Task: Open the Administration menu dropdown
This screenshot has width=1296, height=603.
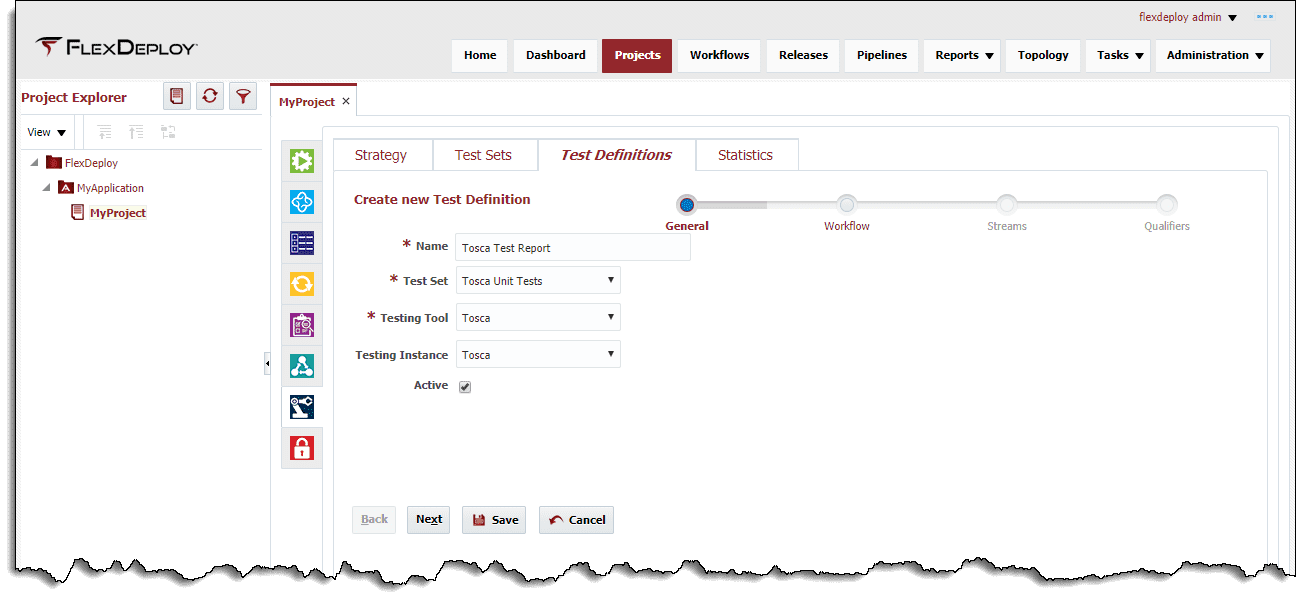Action: coord(1213,55)
